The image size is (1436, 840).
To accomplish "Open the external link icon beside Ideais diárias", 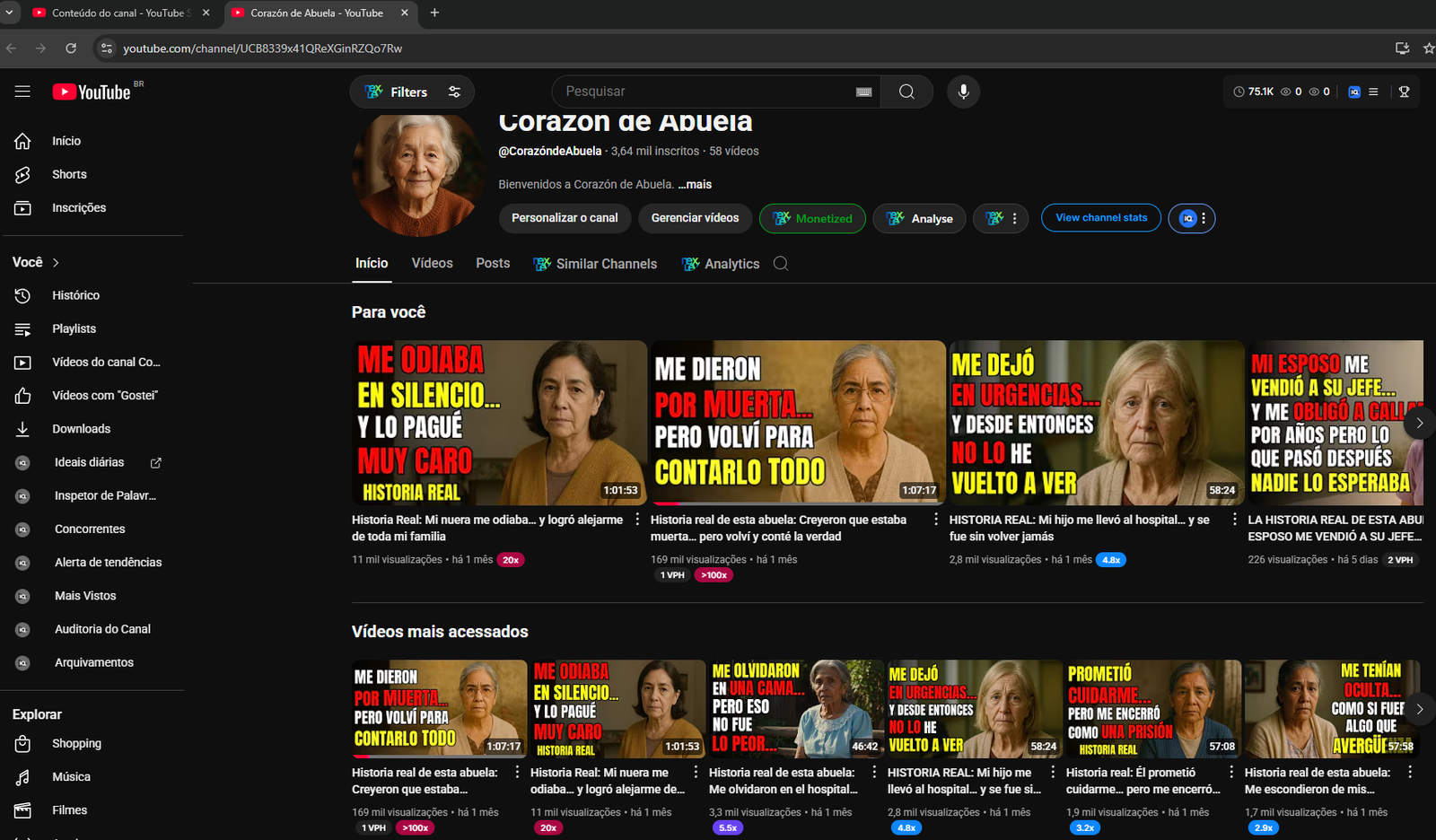I will click(x=155, y=463).
